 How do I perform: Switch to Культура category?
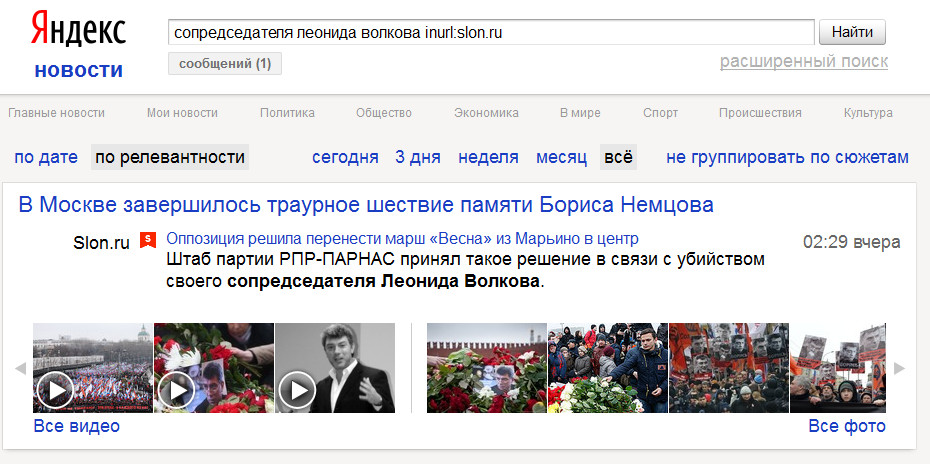pyautogui.click(x=868, y=113)
